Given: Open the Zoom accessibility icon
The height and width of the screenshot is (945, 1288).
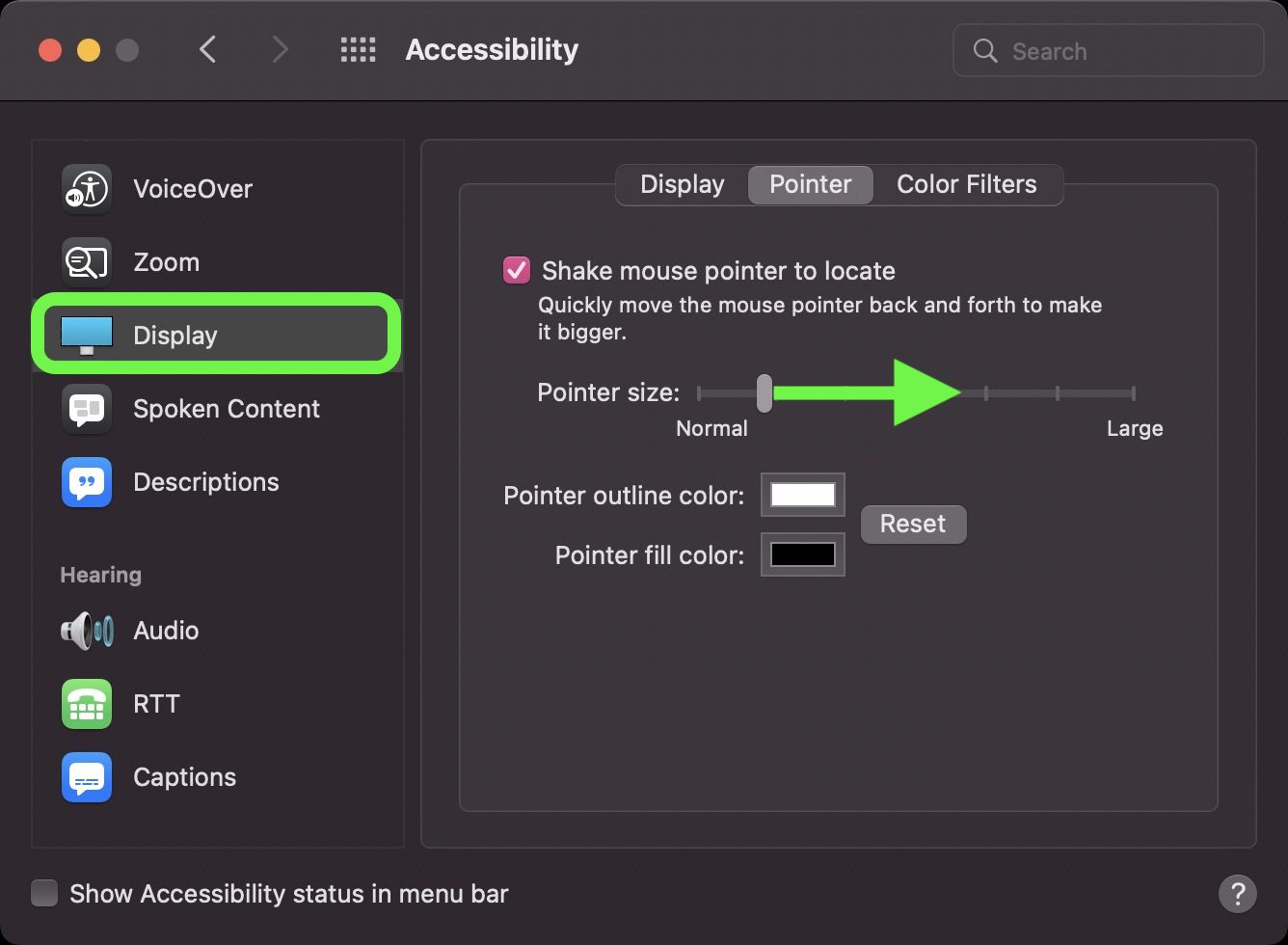Looking at the screenshot, I should 87,262.
